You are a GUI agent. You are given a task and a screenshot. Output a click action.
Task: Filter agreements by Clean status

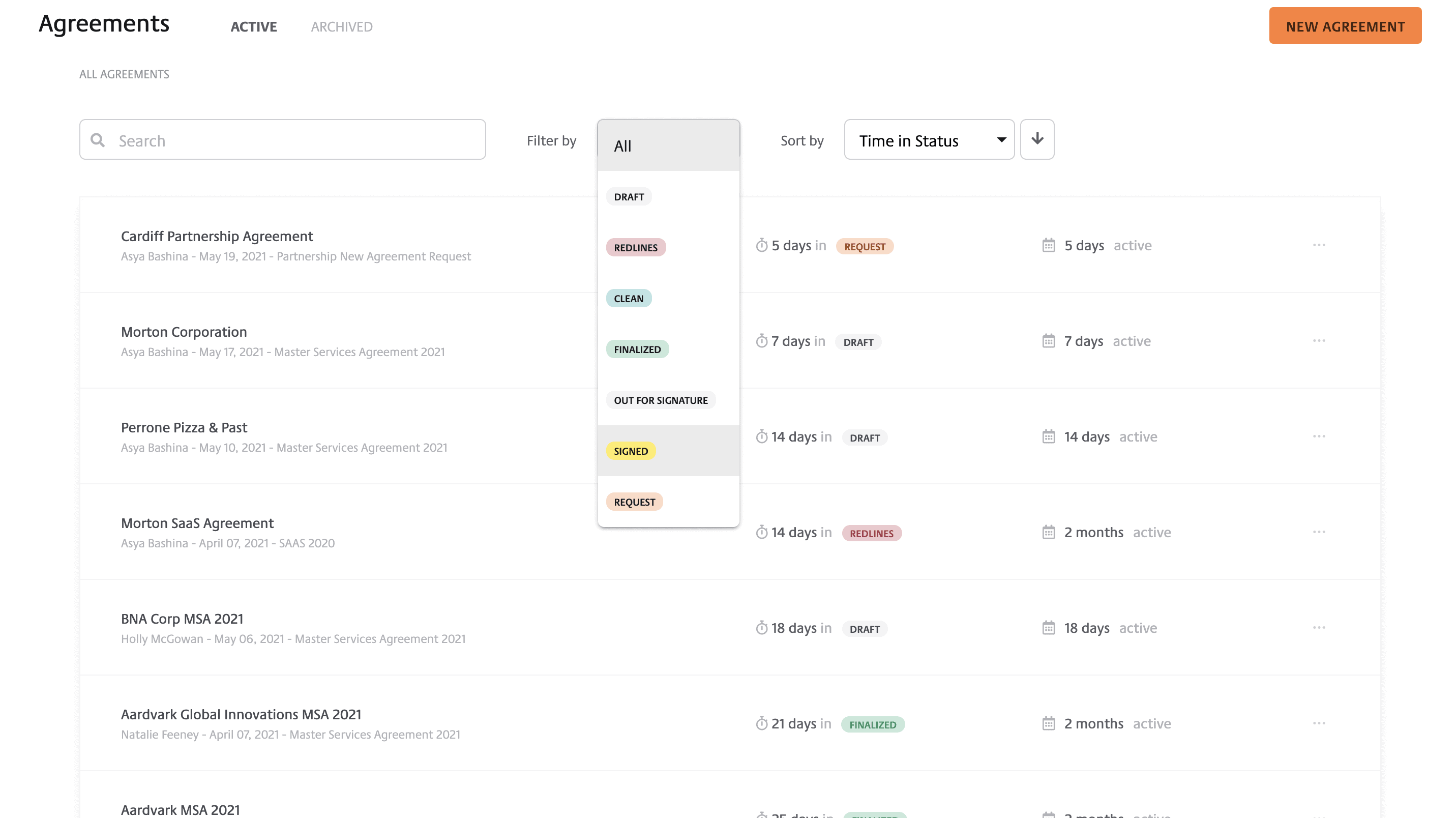668,298
